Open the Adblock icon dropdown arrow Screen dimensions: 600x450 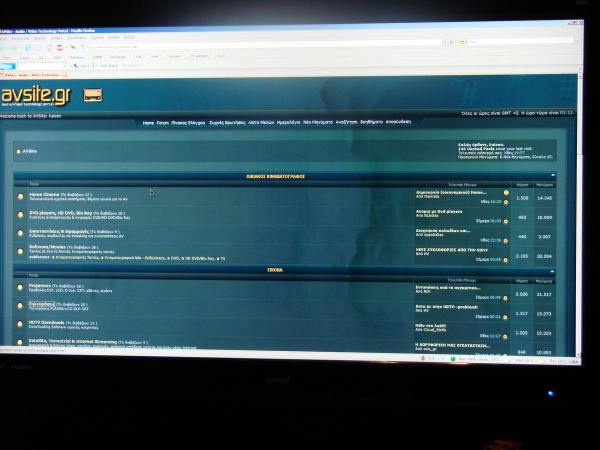coord(65,48)
